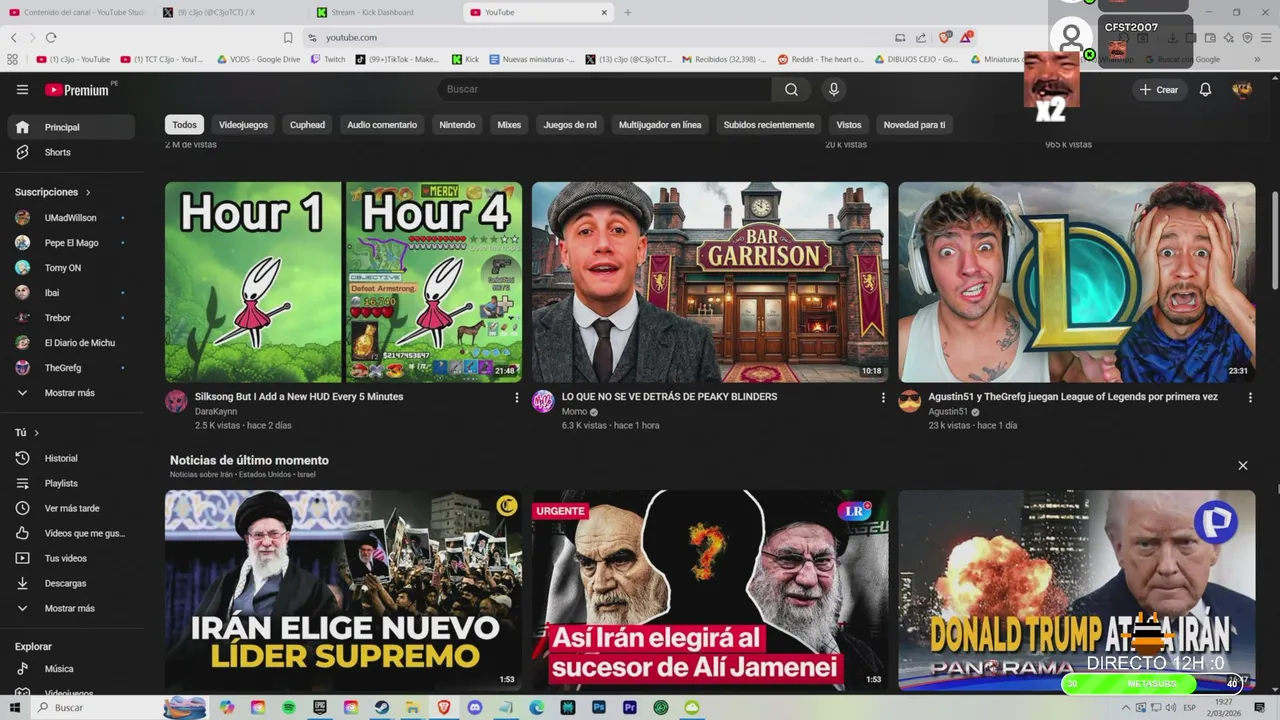The image size is (1280, 720).
Task: Click the DaraKaynn channel avatar
Action: pos(176,402)
